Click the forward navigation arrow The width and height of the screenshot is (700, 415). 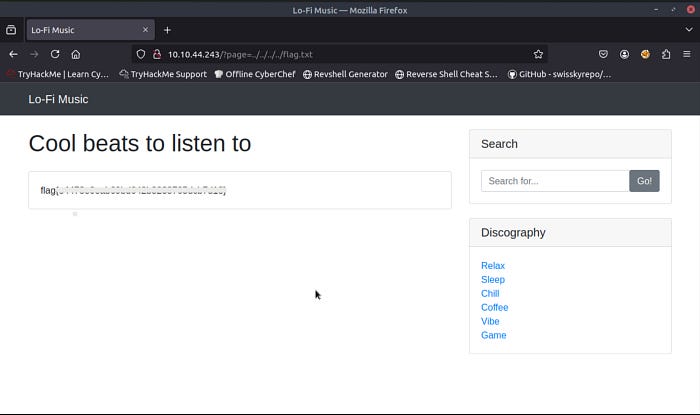pyautogui.click(x=34, y=54)
